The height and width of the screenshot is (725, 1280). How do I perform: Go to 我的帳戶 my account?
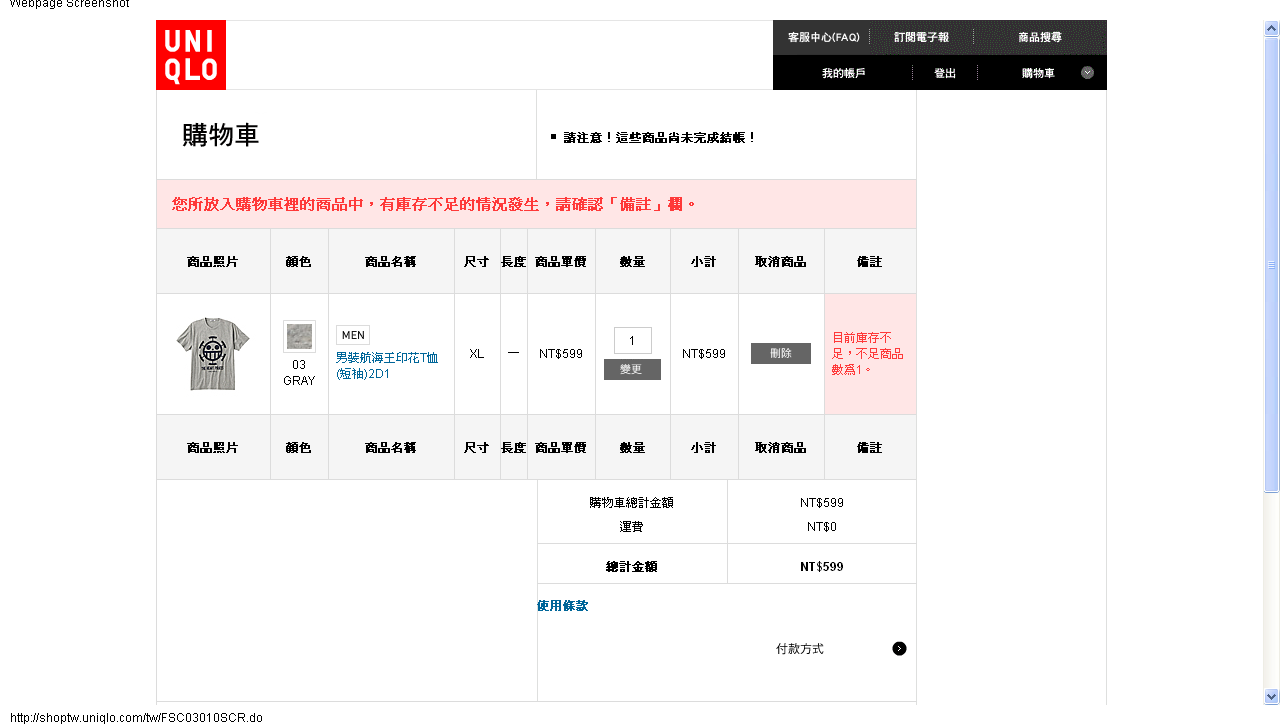click(843, 73)
